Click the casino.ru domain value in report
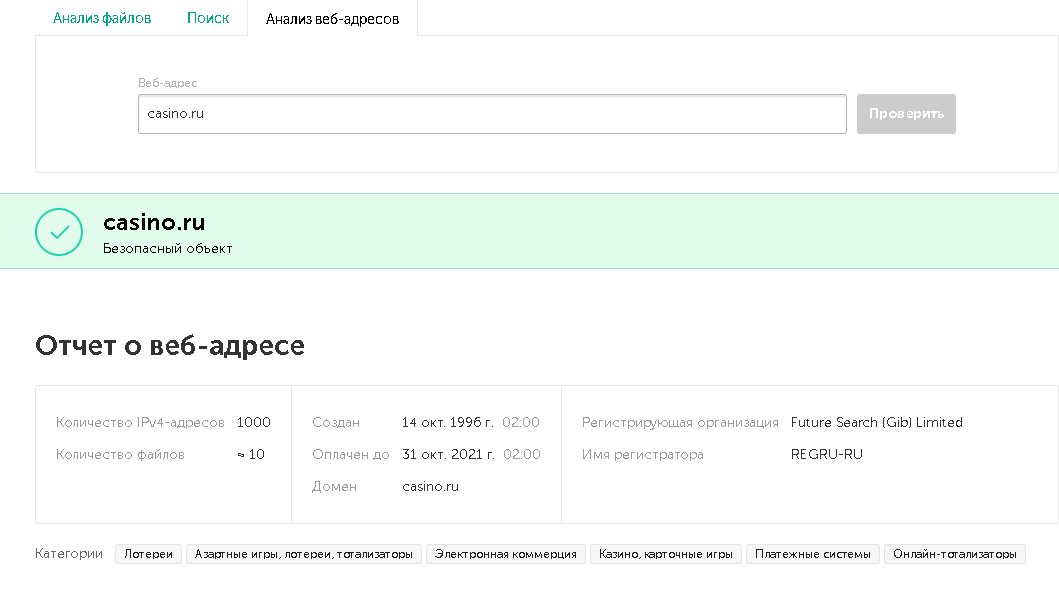The image size is (1059, 603). 430,487
